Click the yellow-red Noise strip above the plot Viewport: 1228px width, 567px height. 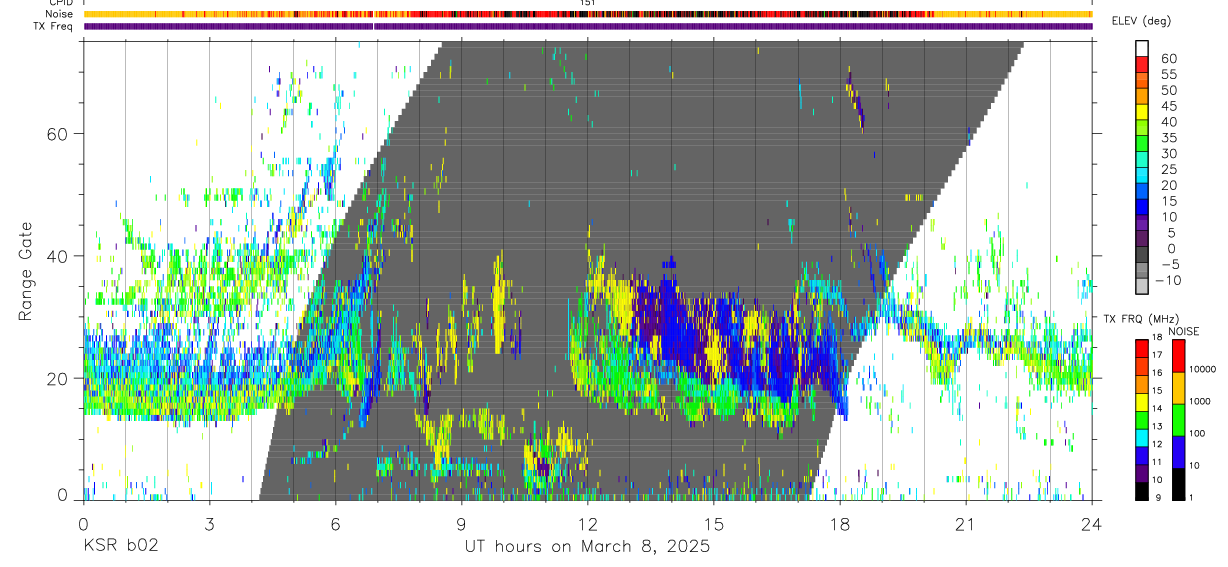(587, 14)
